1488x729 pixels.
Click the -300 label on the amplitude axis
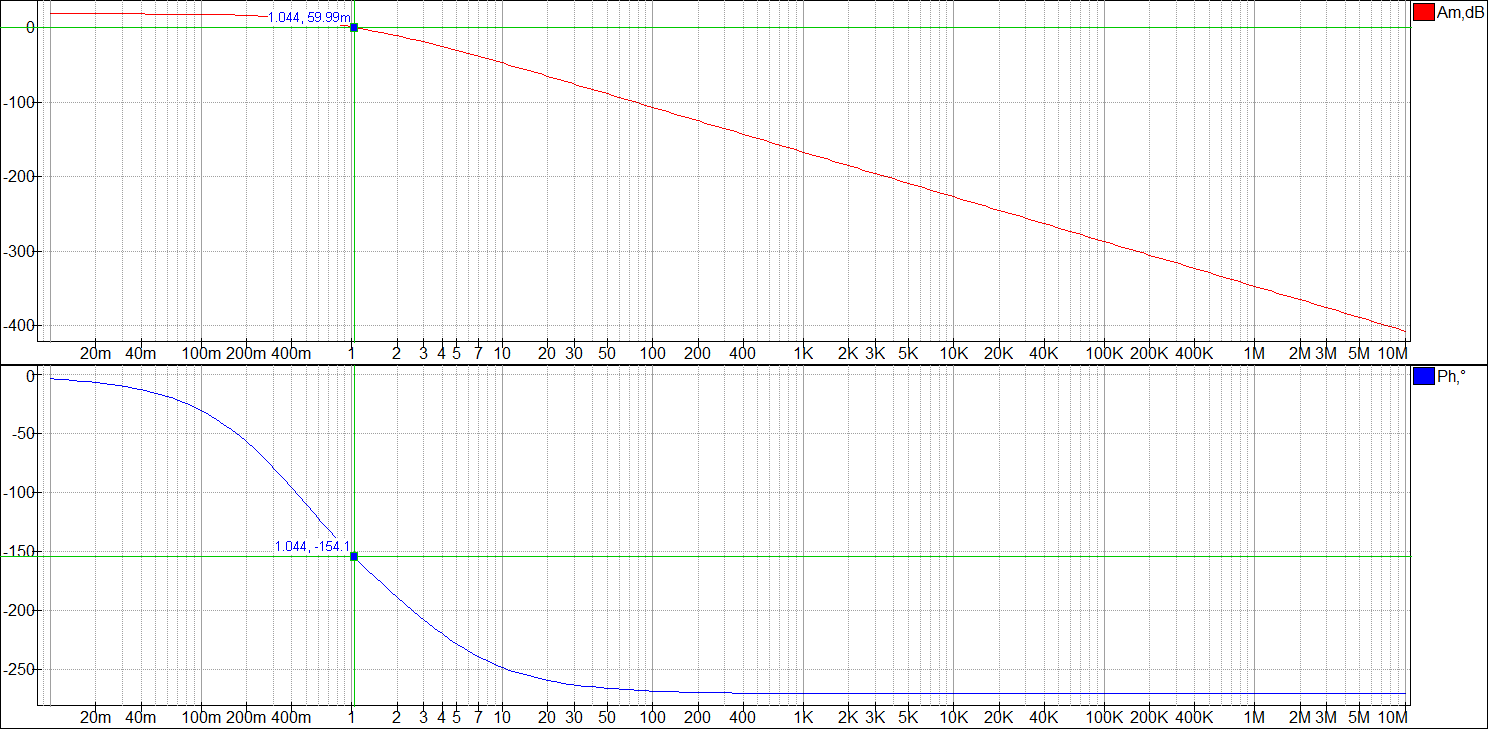(x=21, y=251)
